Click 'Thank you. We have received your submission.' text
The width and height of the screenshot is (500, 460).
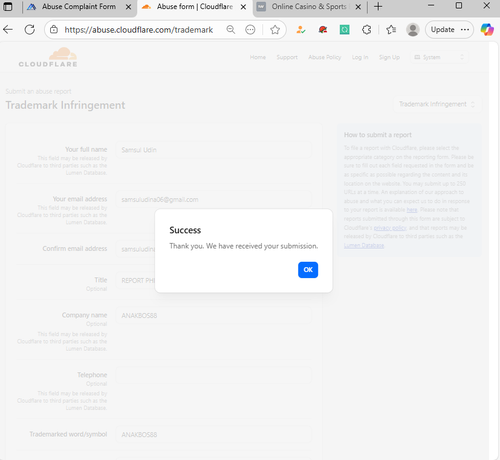pyautogui.click(x=244, y=246)
